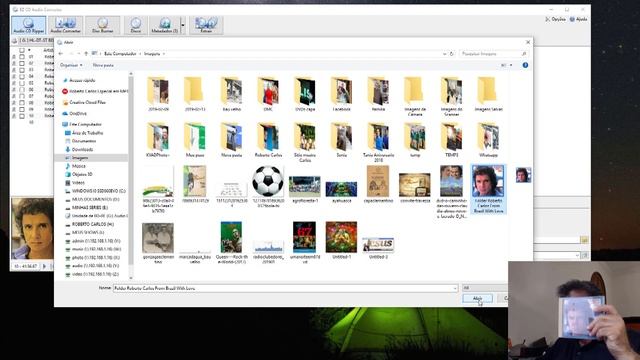Click the Abrir button to open file
The height and width of the screenshot is (360, 640).
click(x=477, y=298)
